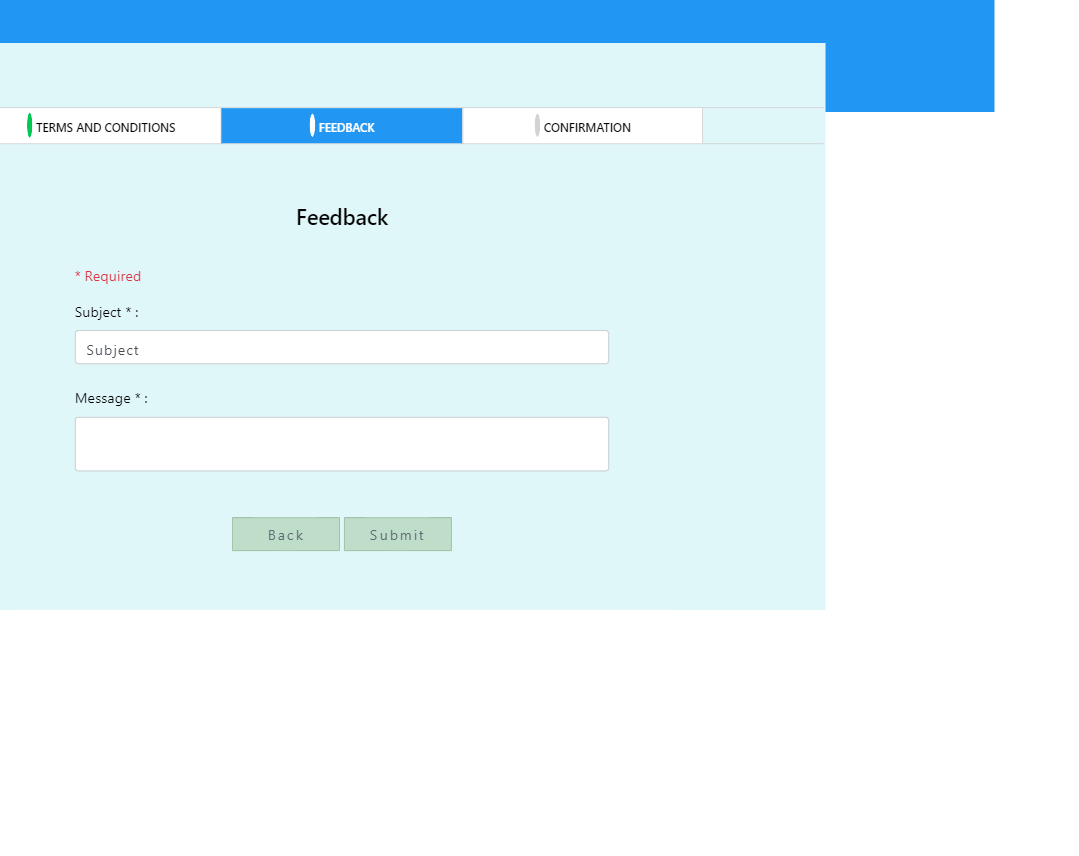Click the grey step indicator beside Confirmation

537,126
